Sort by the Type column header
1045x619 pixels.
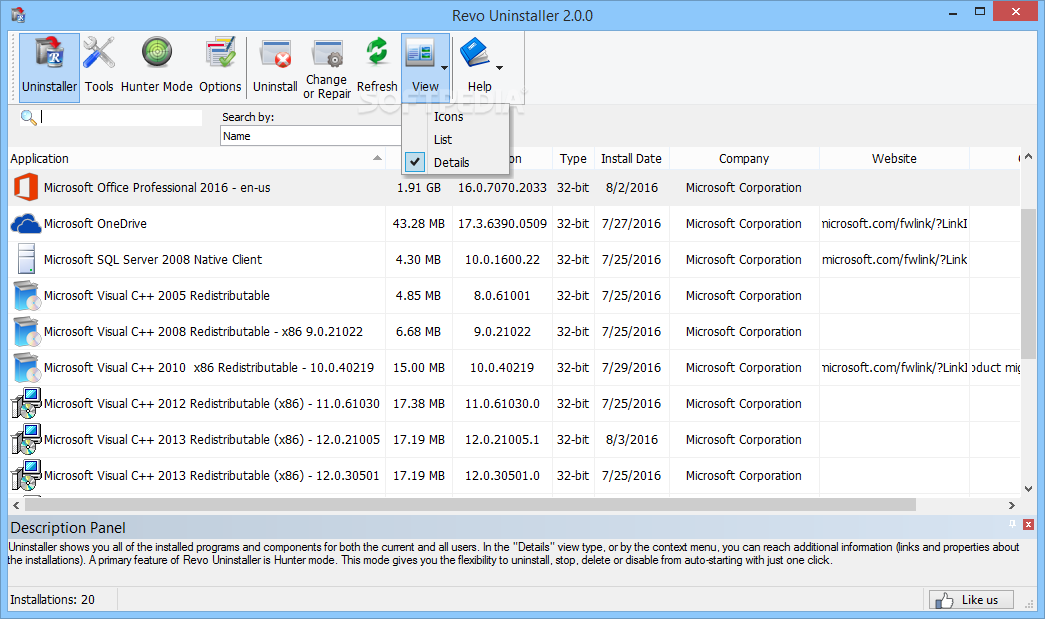(x=573, y=159)
